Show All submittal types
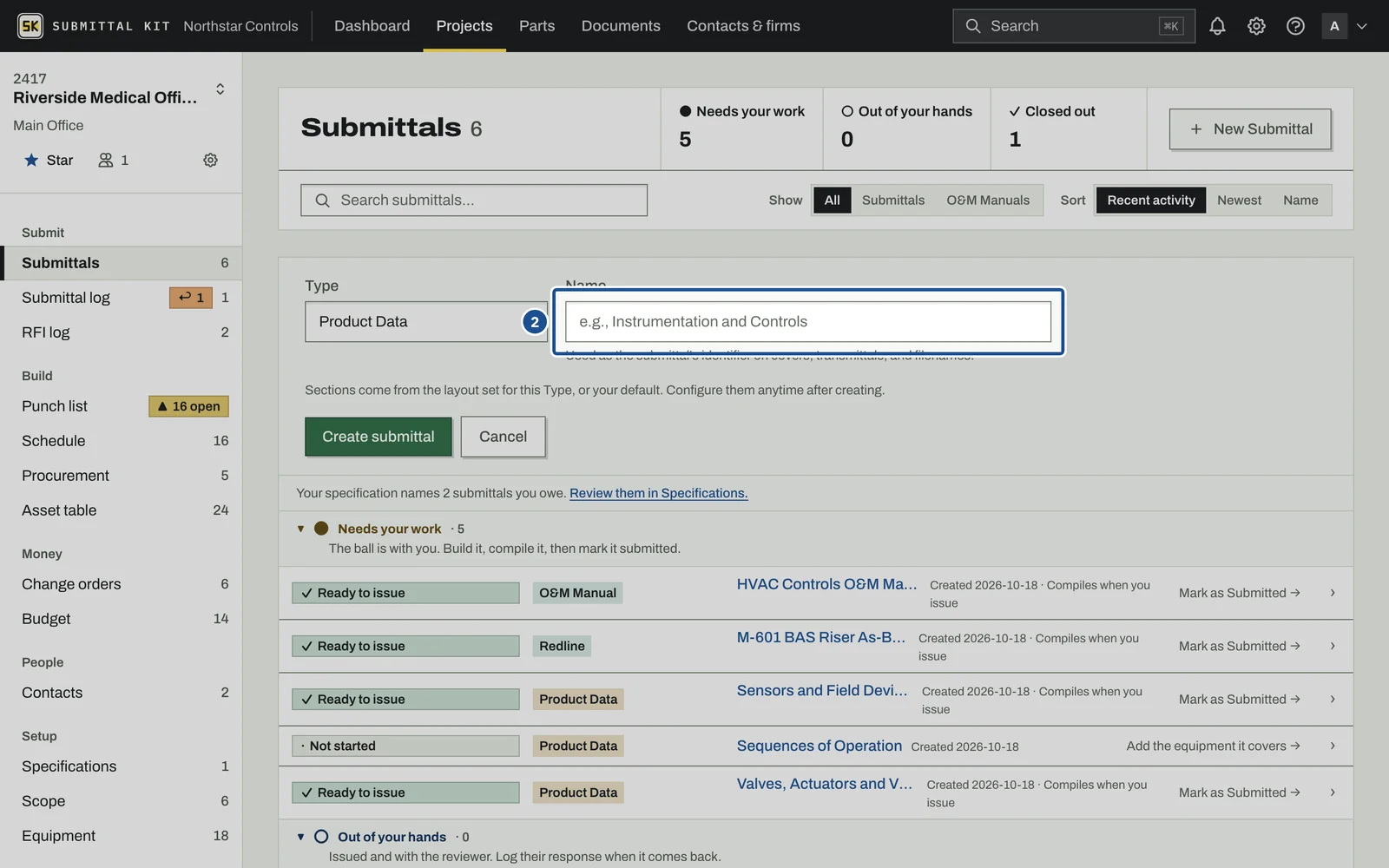The image size is (1389, 868). tap(832, 201)
